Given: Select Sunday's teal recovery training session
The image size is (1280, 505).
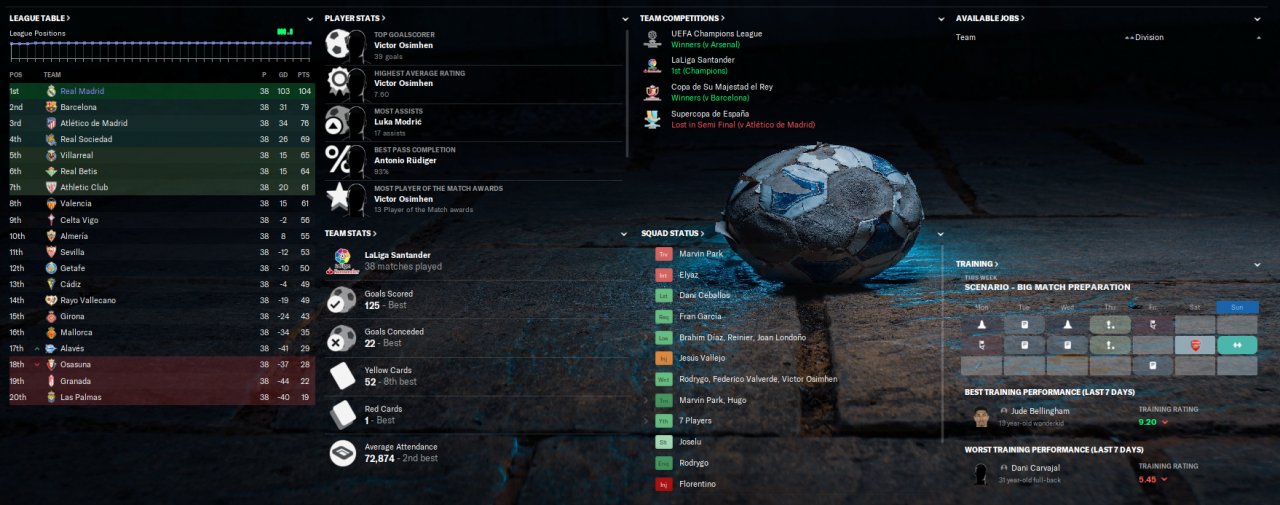Looking at the screenshot, I should tap(1237, 345).
